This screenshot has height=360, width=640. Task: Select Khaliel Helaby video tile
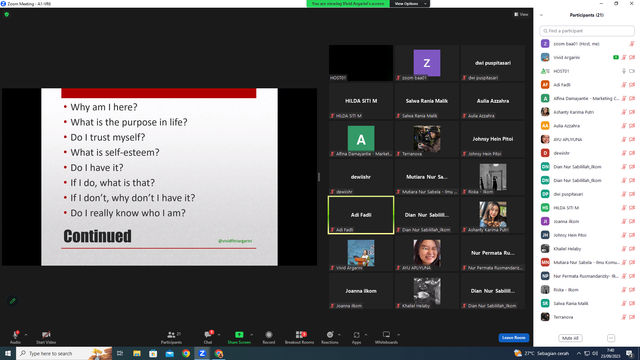(x=427, y=291)
